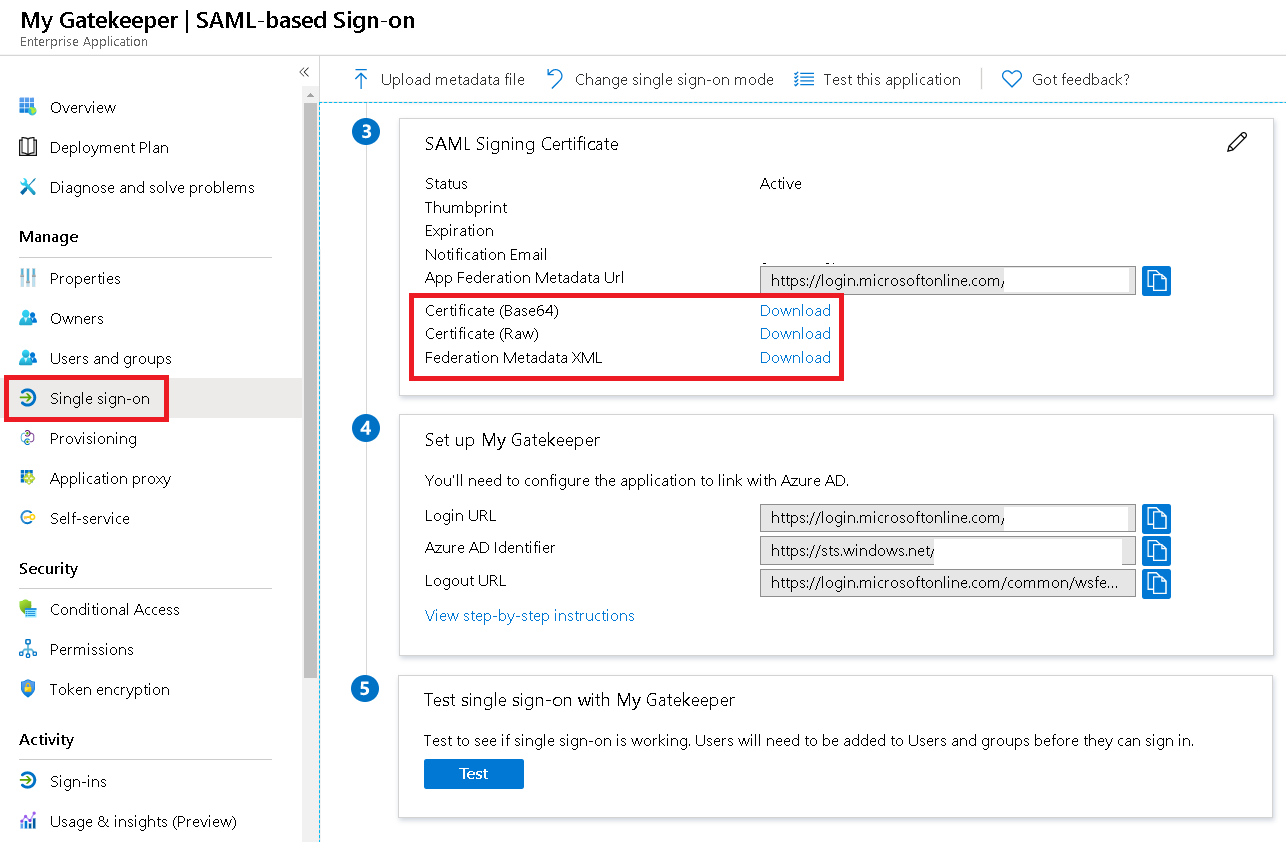Click the Login URL text field

pyautogui.click(x=948, y=519)
